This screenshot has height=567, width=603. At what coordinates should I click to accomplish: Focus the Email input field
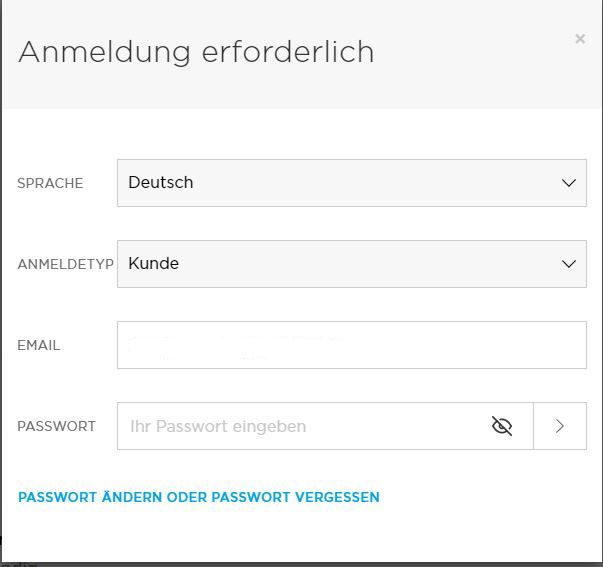(351, 345)
